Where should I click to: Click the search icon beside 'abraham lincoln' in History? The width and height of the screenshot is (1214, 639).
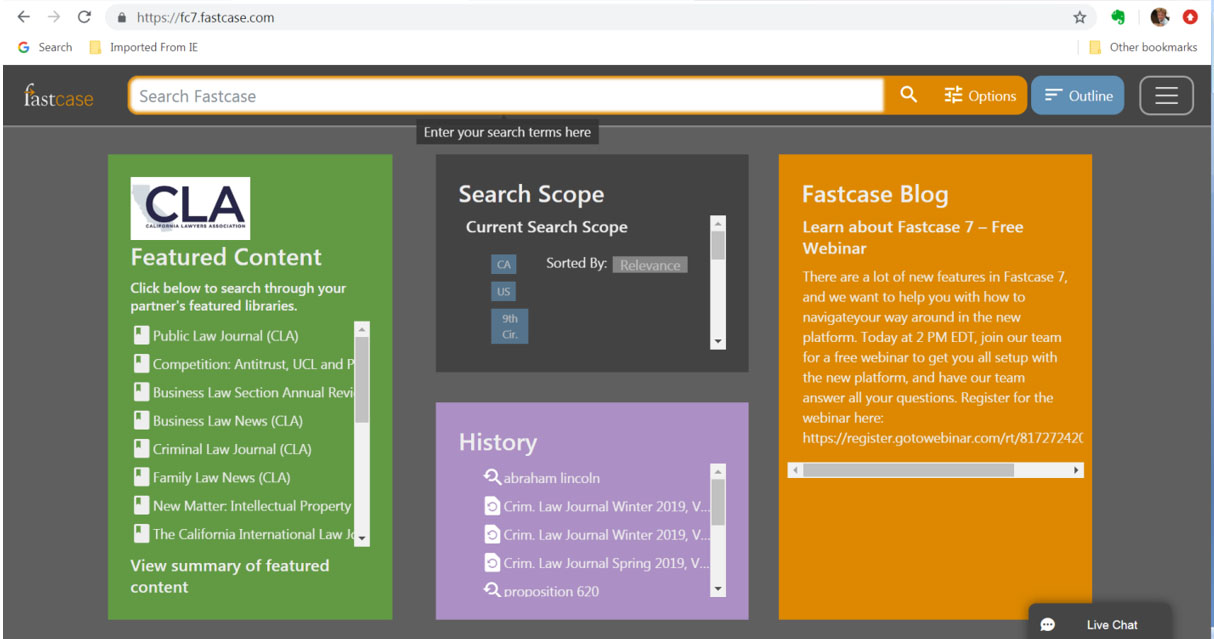coord(492,478)
